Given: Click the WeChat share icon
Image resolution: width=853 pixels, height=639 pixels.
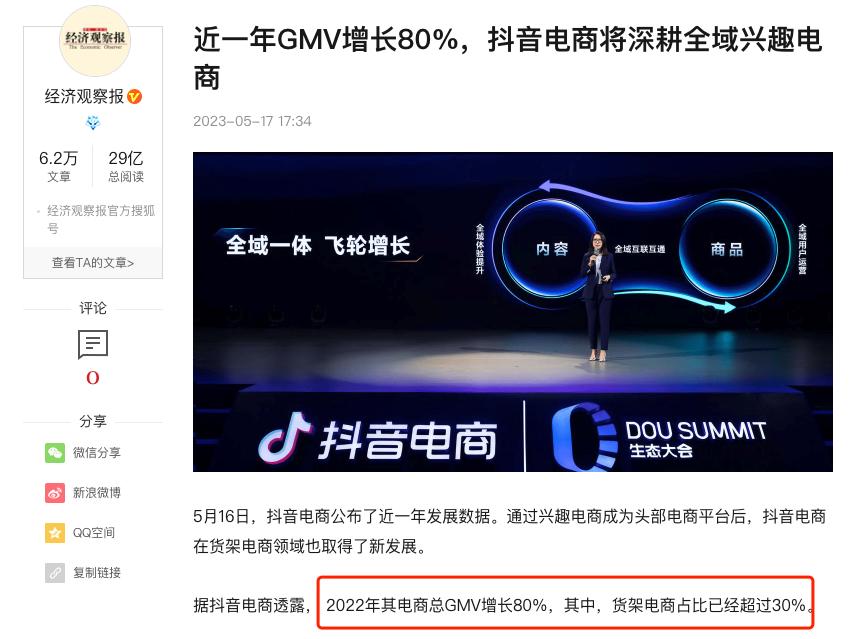Looking at the screenshot, I should tap(55, 452).
